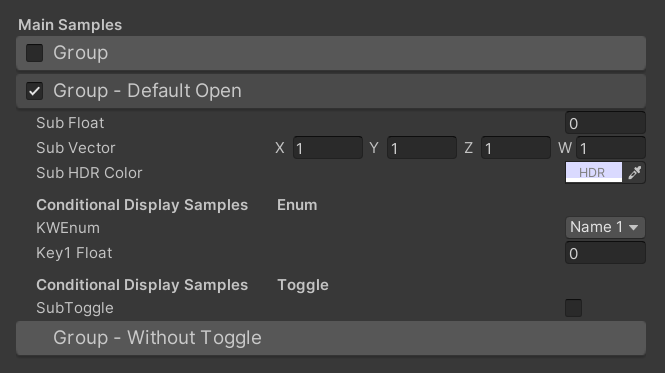Image resolution: width=665 pixels, height=373 pixels.
Task: Select the Sub Vector Z field
Action: (x=516, y=148)
